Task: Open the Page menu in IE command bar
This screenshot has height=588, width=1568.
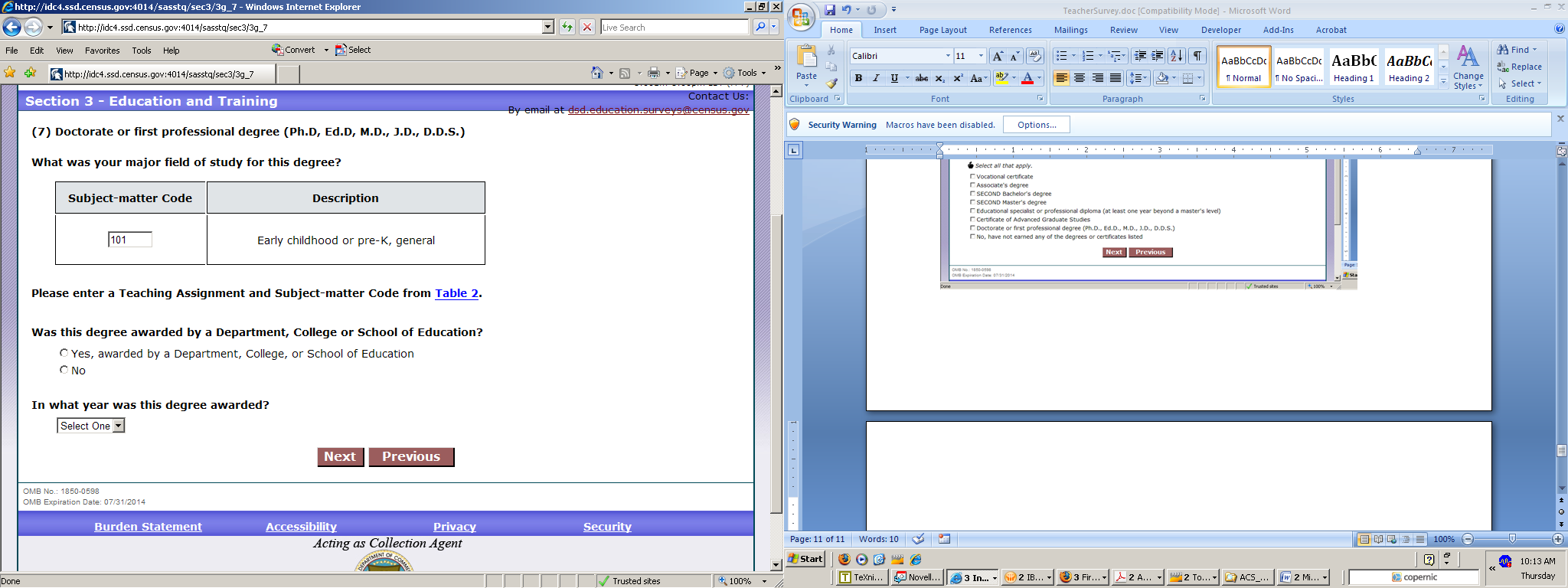Action: coord(697,73)
